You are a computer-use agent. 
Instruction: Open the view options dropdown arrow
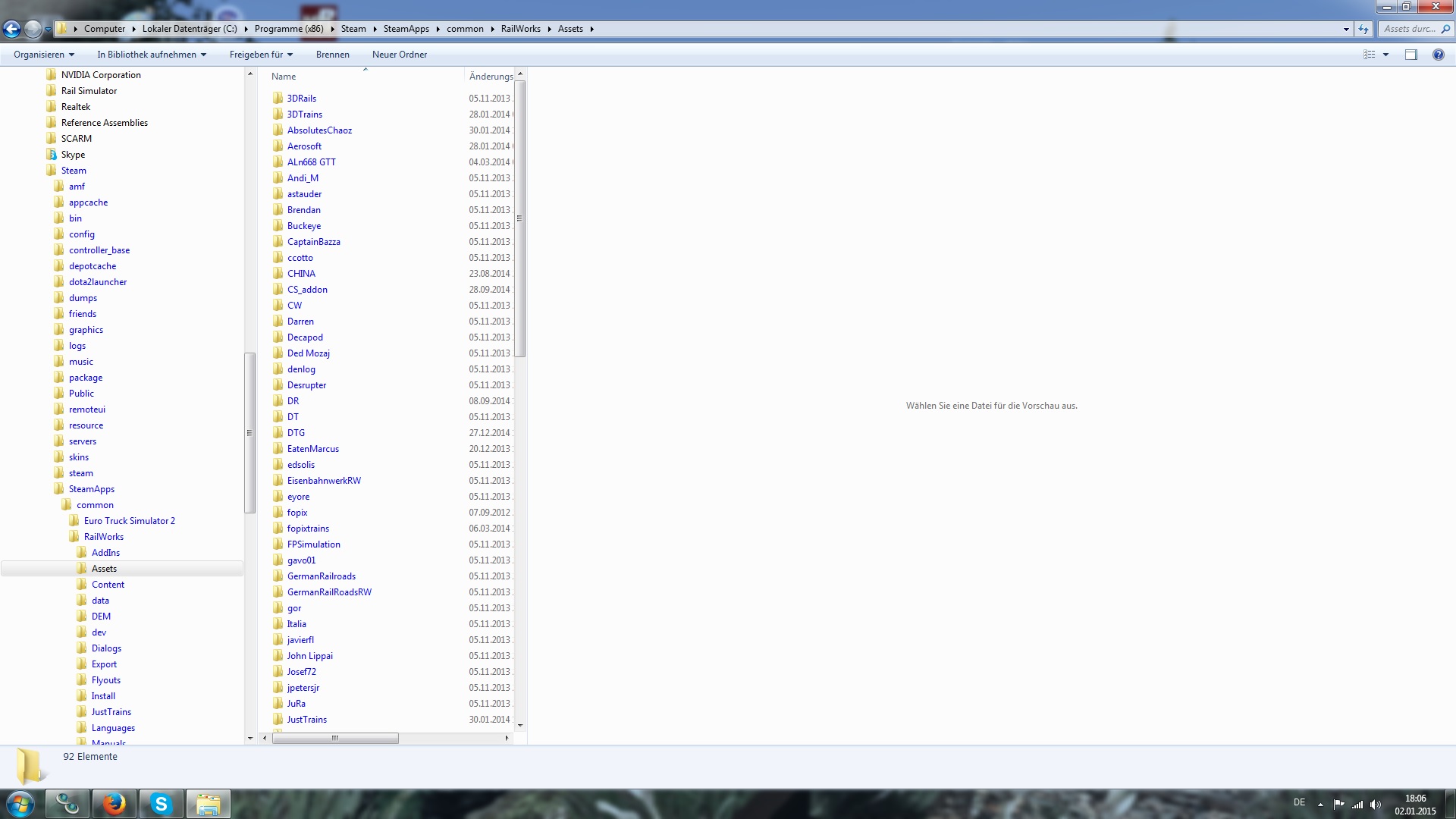[x=1385, y=55]
